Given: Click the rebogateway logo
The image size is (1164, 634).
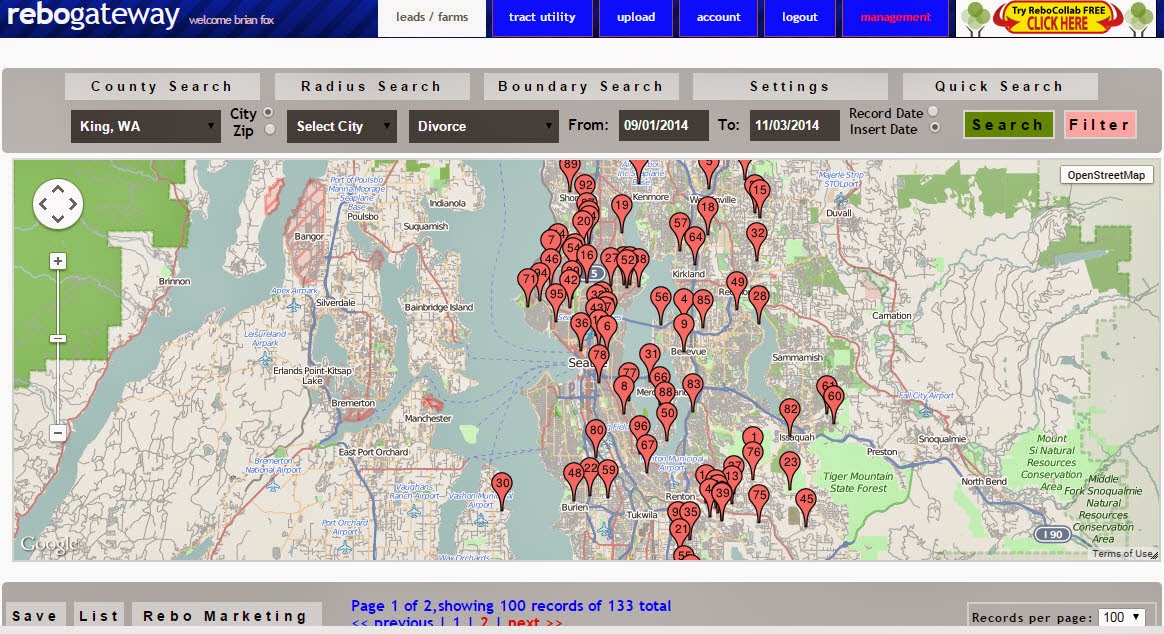Looking at the screenshot, I should (x=93, y=15).
